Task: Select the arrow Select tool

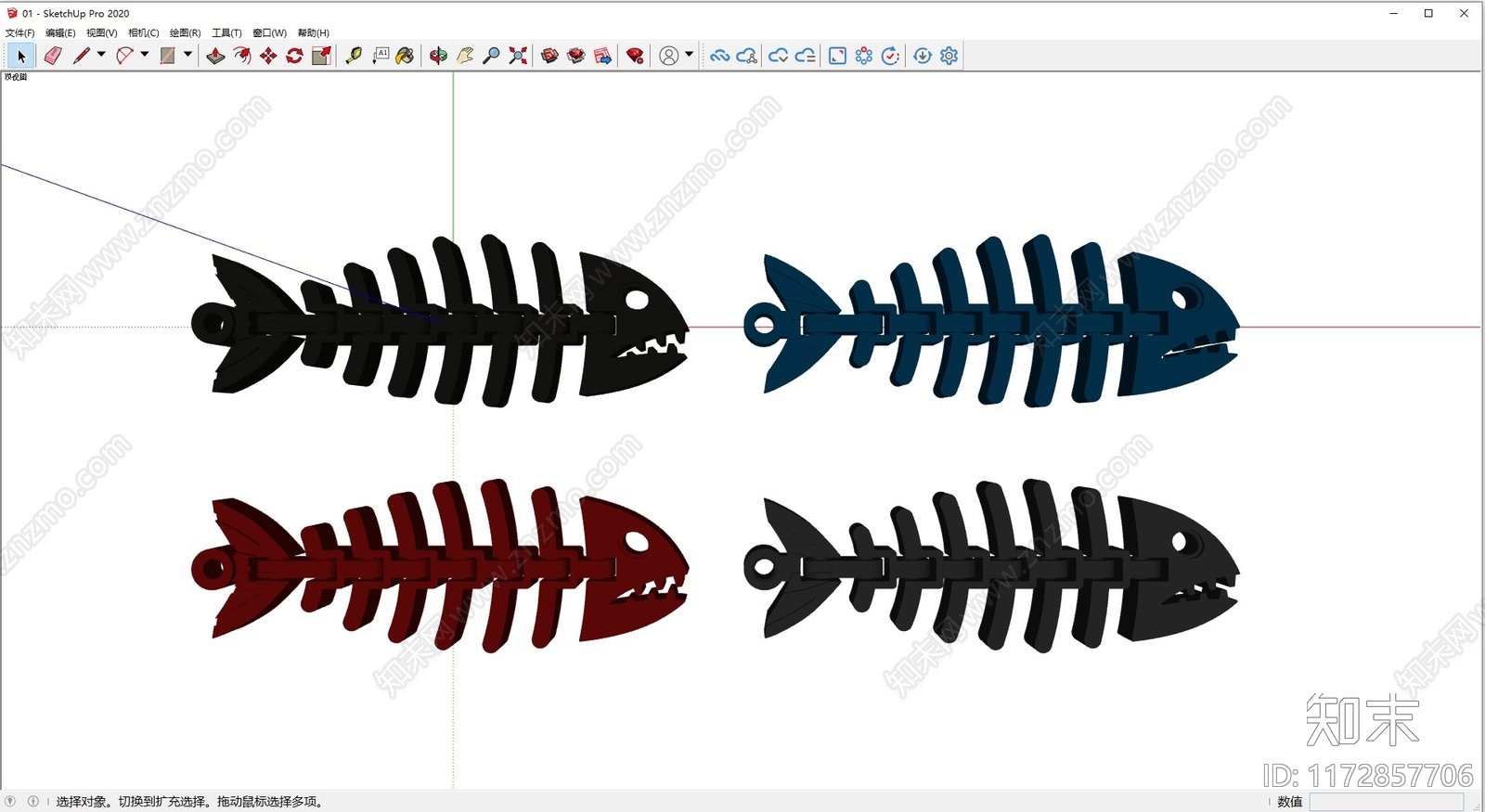Action: (20, 56)
